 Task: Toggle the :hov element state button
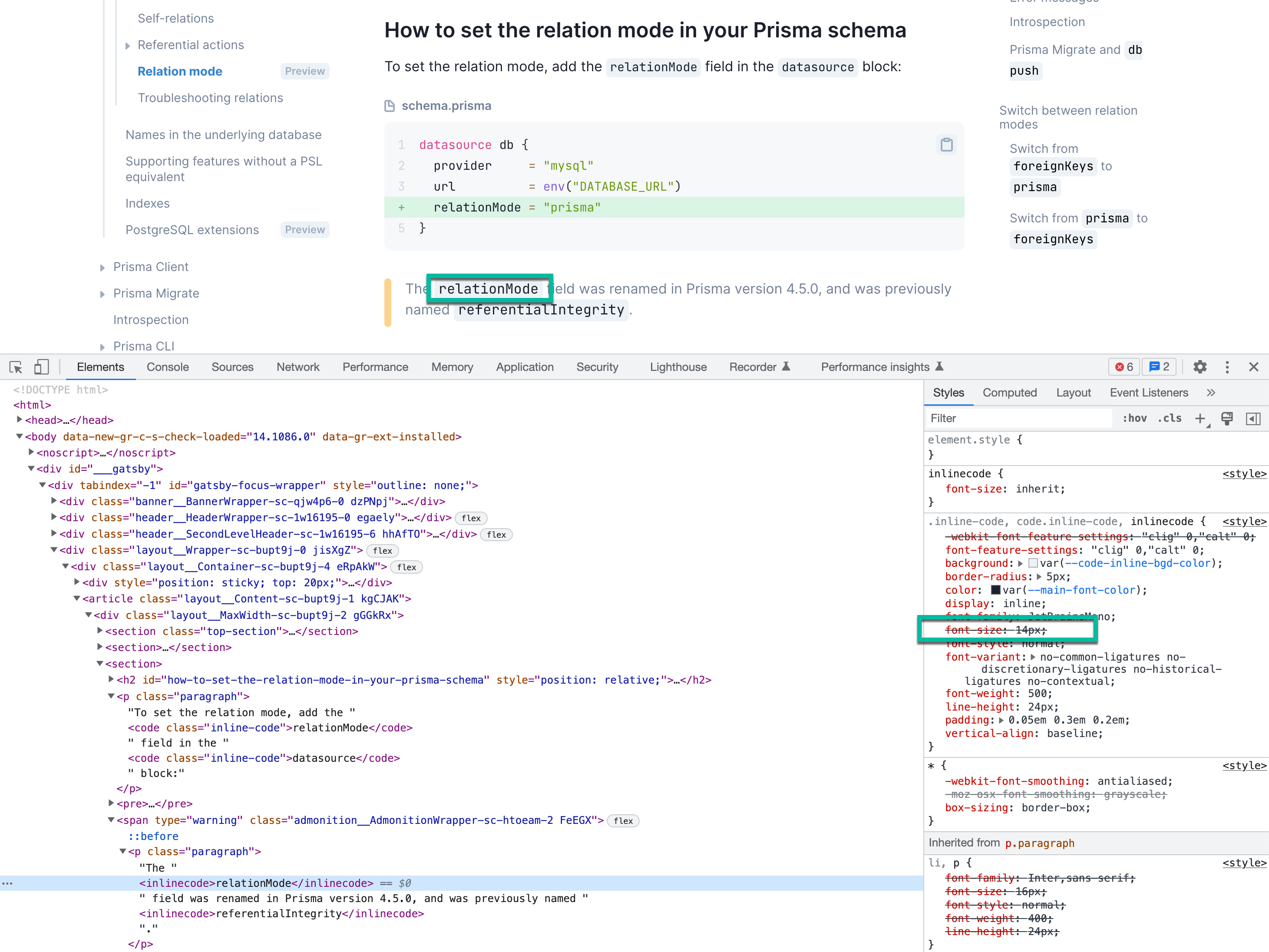1134,418
